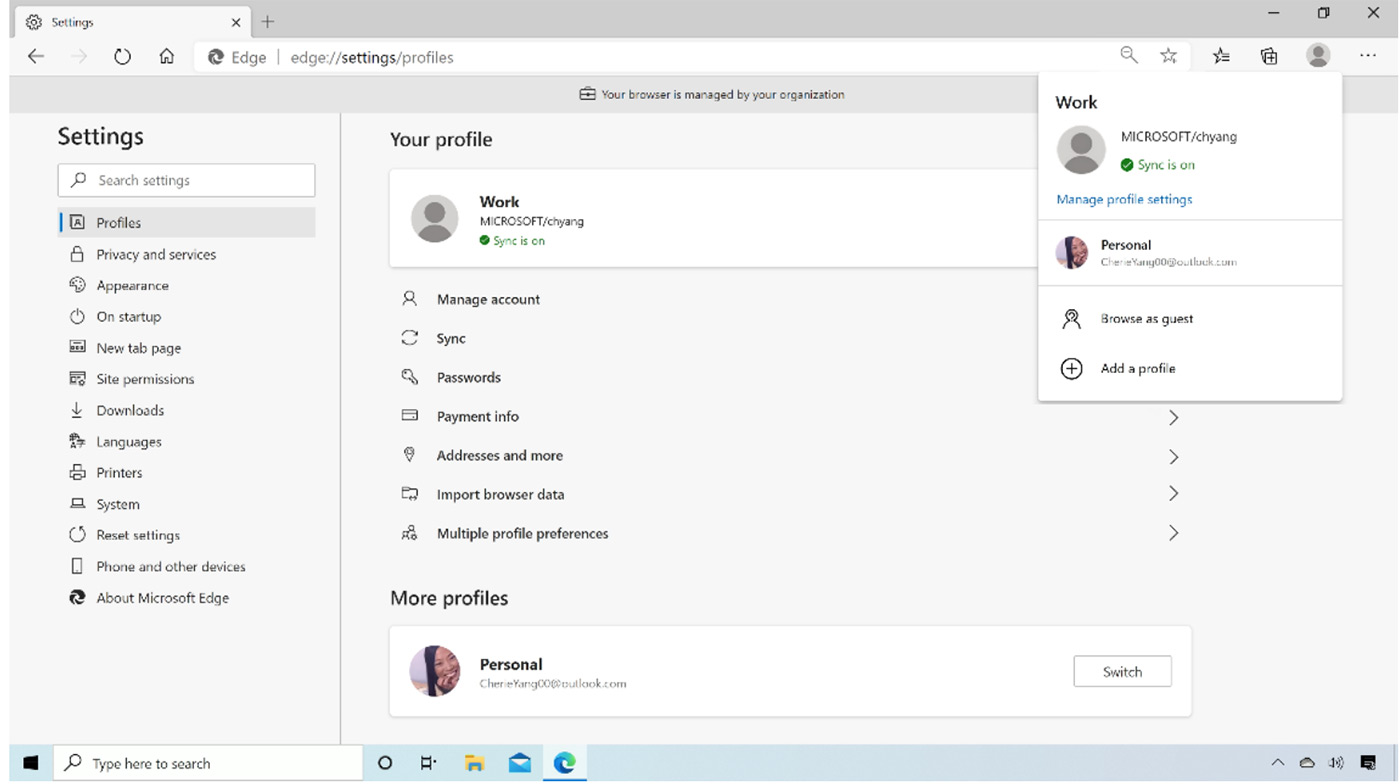Expand Addresses and more chevron
The width and height of the screenshot is (1400, 784).
1174,456
